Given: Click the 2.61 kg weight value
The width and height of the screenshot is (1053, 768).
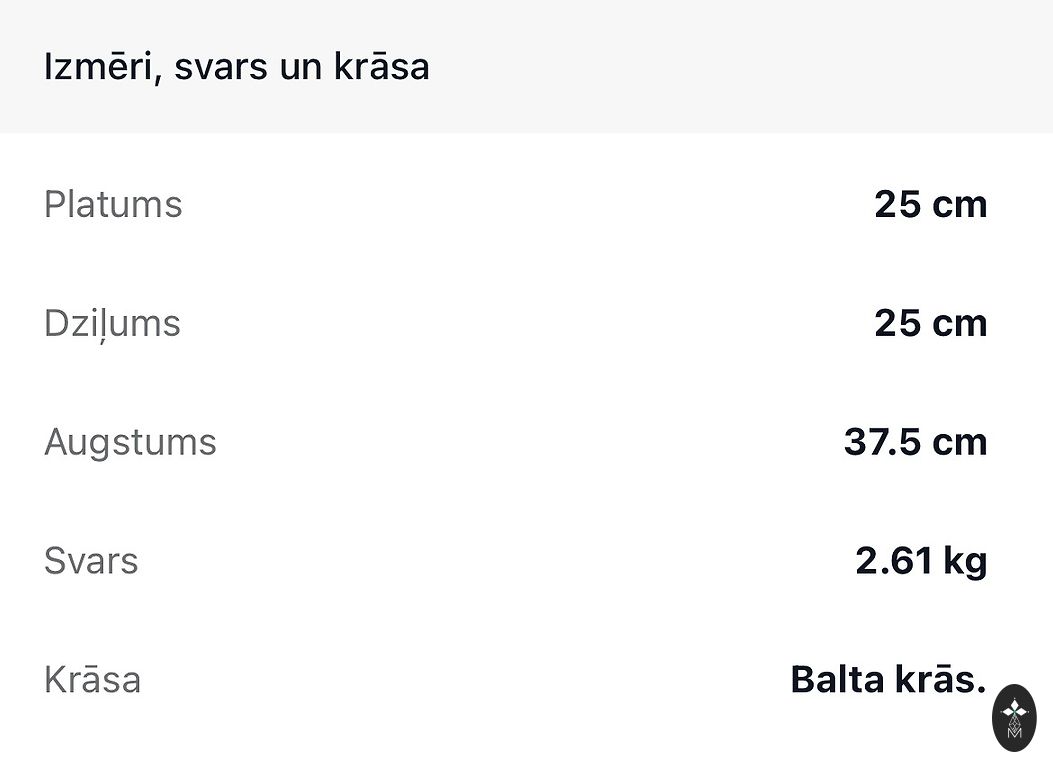Looking at the screenshot, I should 921,561.
